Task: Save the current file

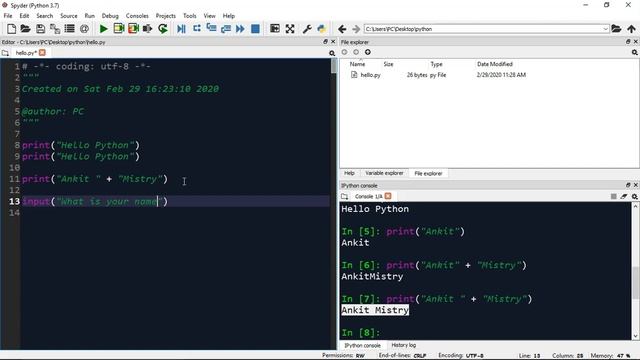Action: click(40, 29)
